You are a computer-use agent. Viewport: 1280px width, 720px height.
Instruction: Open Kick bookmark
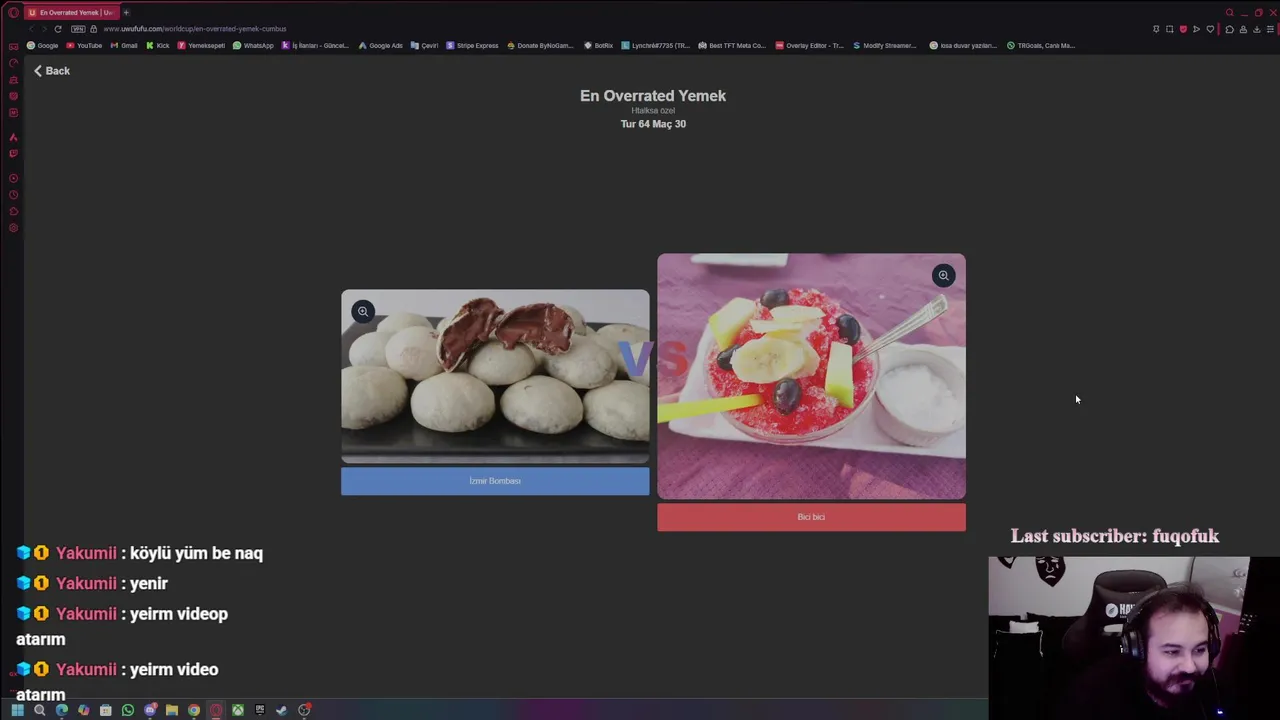pyautogui.click(x=158, y=45)
